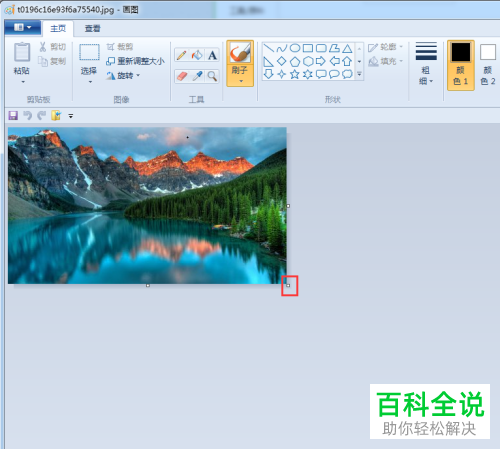Image resolution: width=500 pixels, height=449 pixels.
Task: Expand the 选择 (Select) dropdown arrow
Action: click(x=90, y=82)
